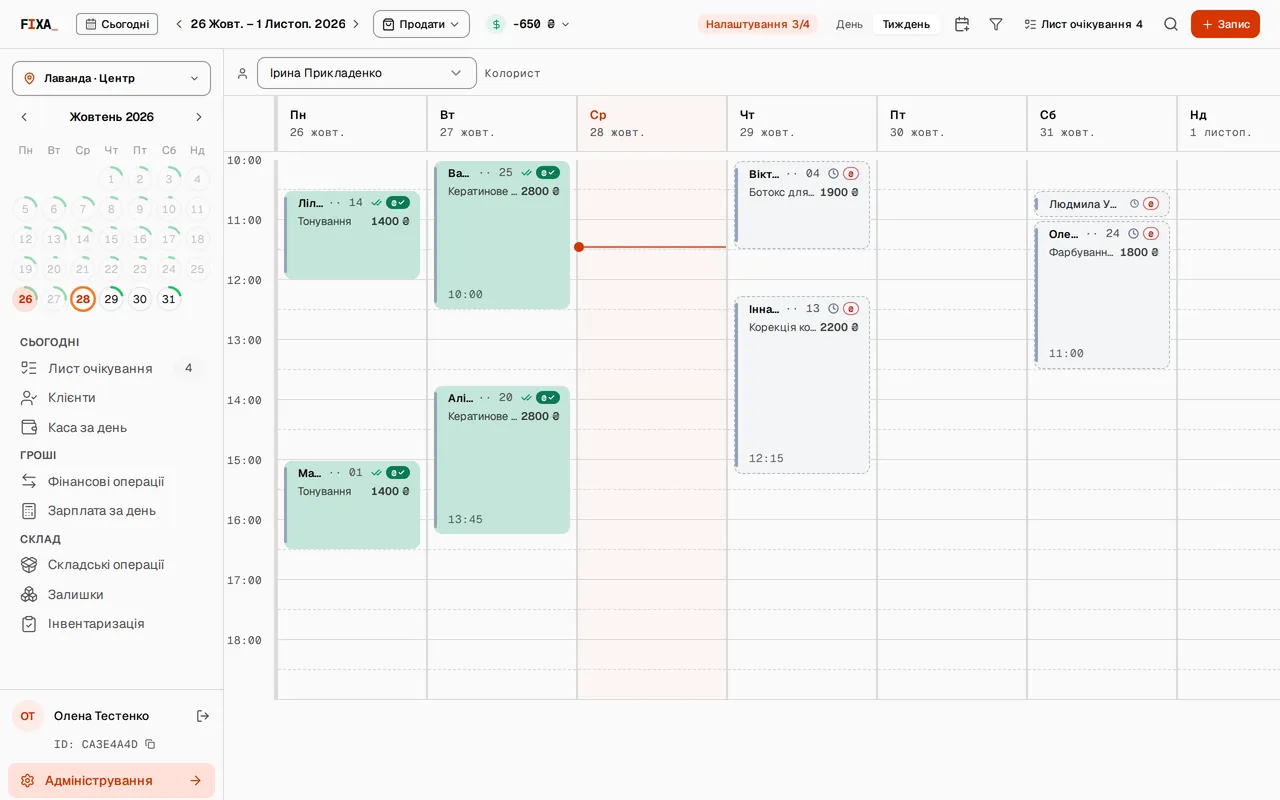Show next month in mini calendar
The image size is (1280, 800).
pos(198,117)
